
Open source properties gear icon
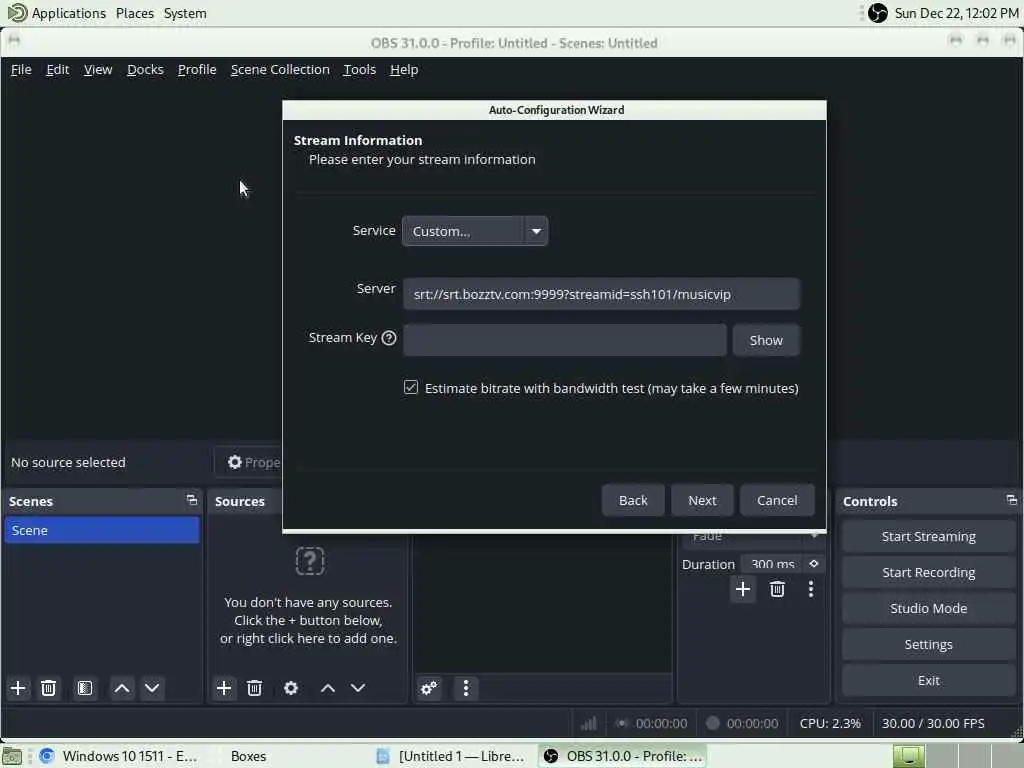tap(291, 688)
